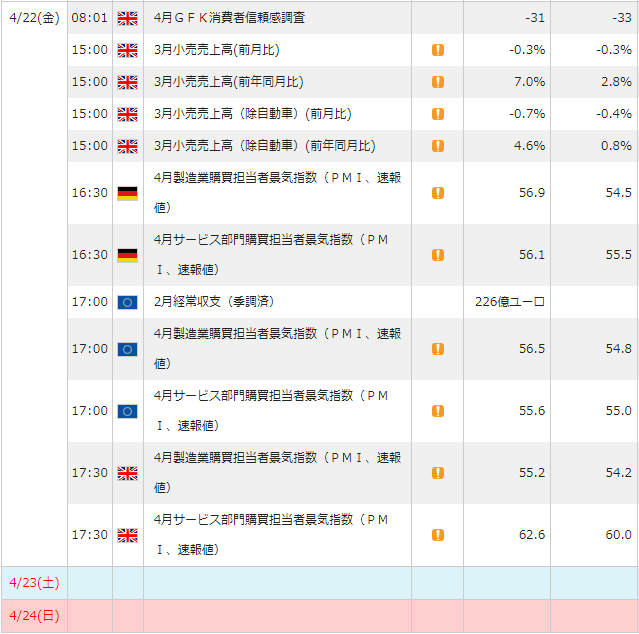Click EU flag in 17:00 製造業PMI row
Viewport: 639px width, 634px height.
click(128, 350)
